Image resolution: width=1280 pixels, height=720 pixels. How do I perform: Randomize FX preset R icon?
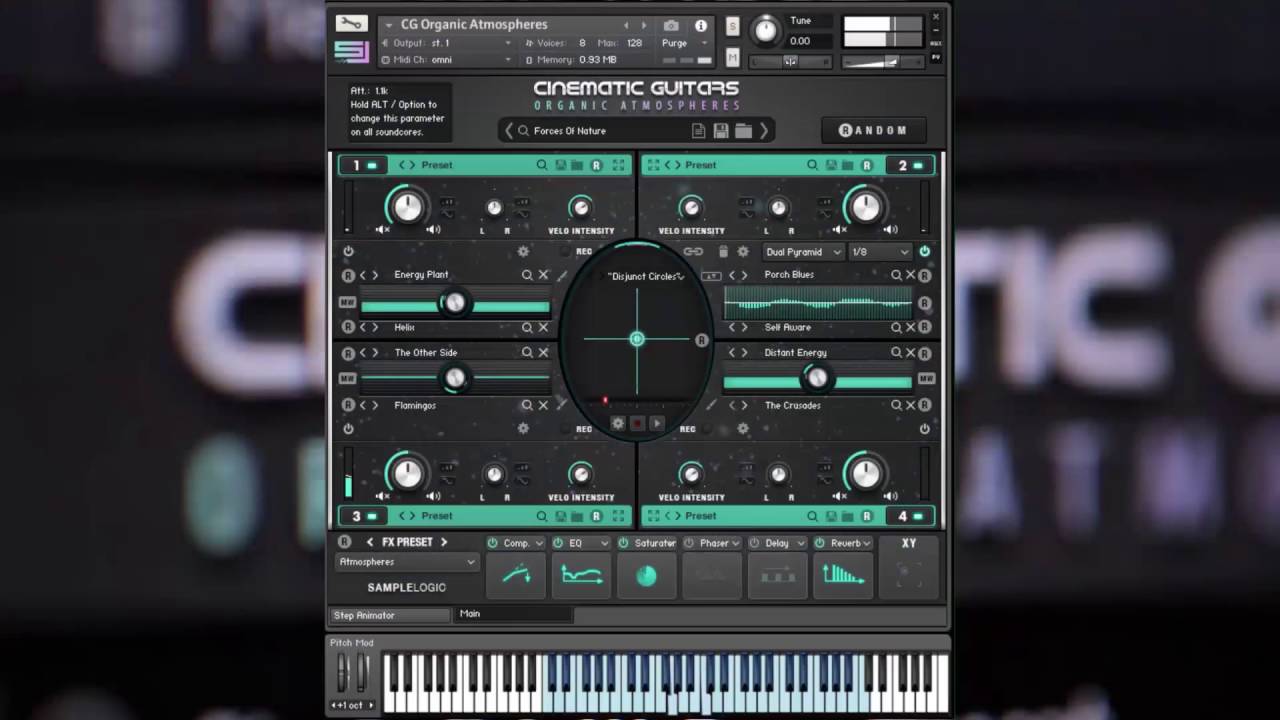point(345,542)
